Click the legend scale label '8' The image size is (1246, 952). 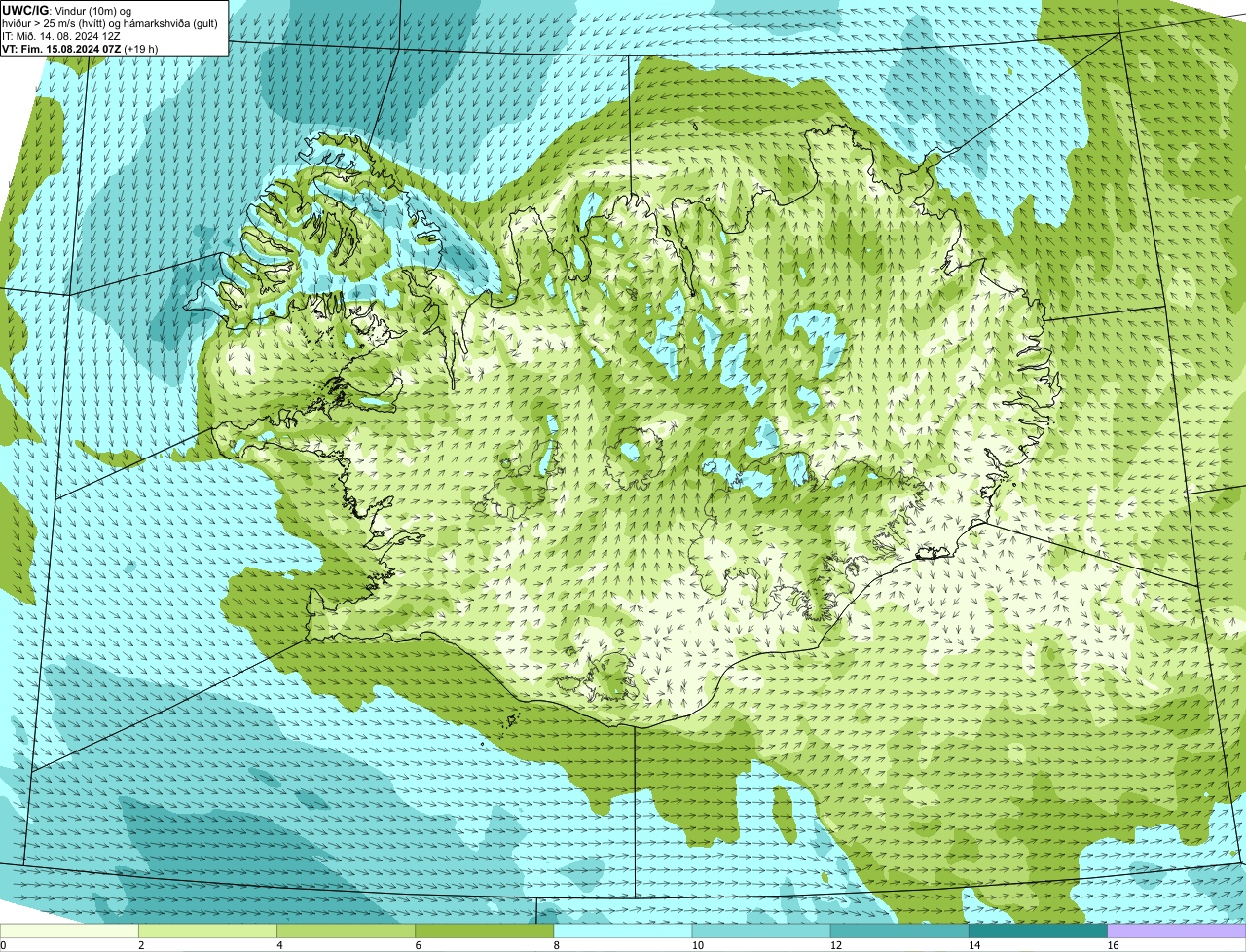point(557,945)
